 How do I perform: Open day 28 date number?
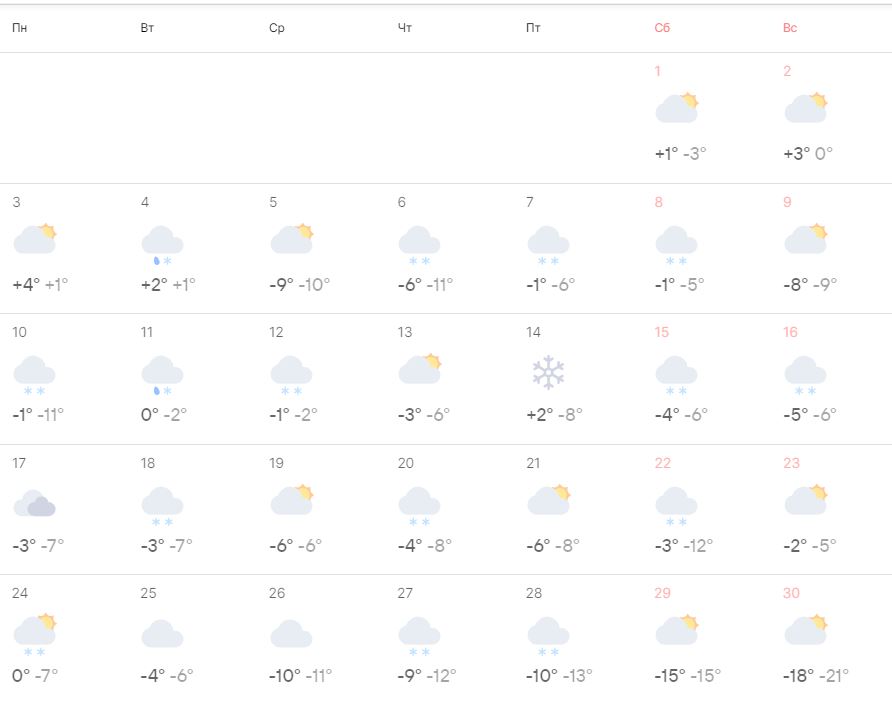(534, 593)
